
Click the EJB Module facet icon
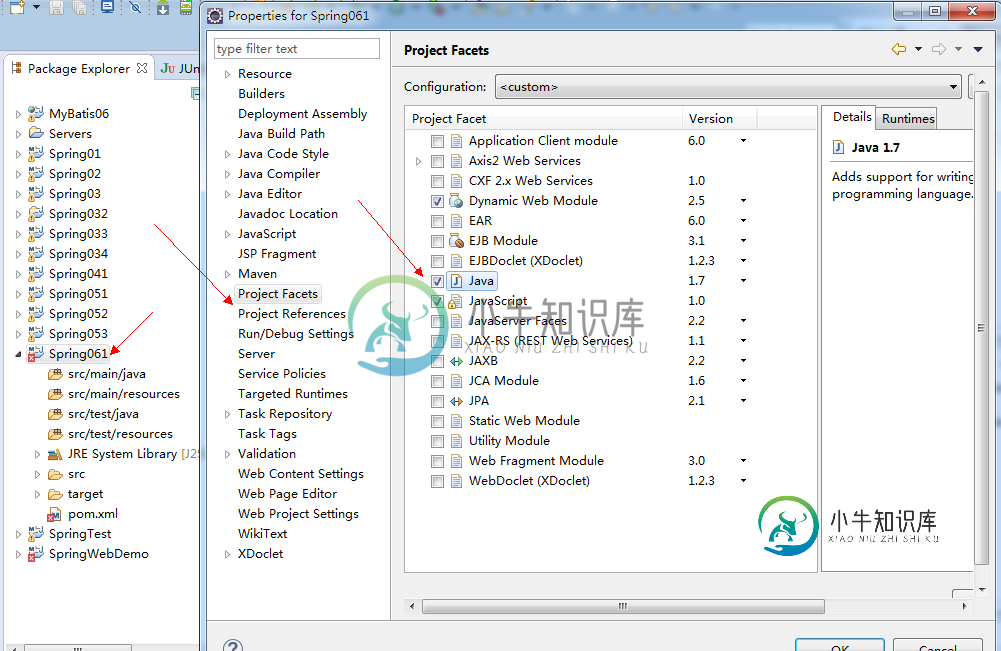coord(456,241)
